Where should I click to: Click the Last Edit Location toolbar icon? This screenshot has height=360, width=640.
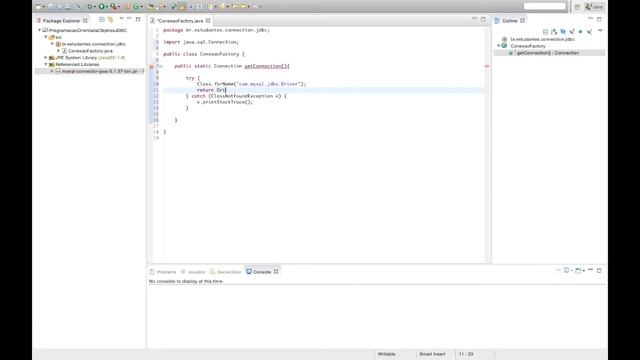[x=235, y=7]
